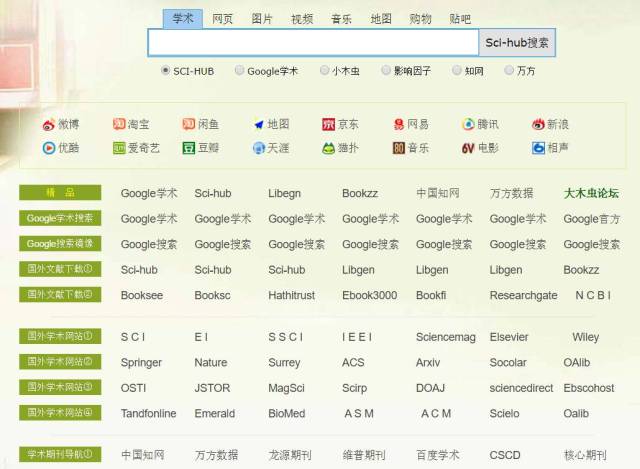The width and height of the screenshot is (640, 469).
Task: Switch to the 网页 search tab
Action: [x=222, y=19]
